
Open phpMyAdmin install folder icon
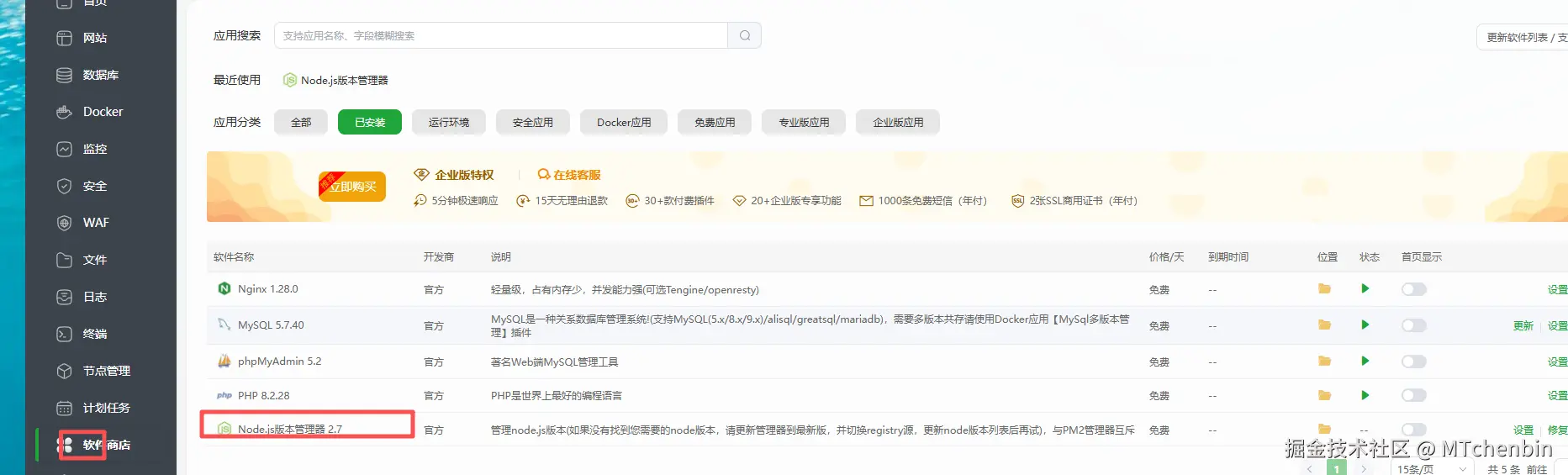1324,361
